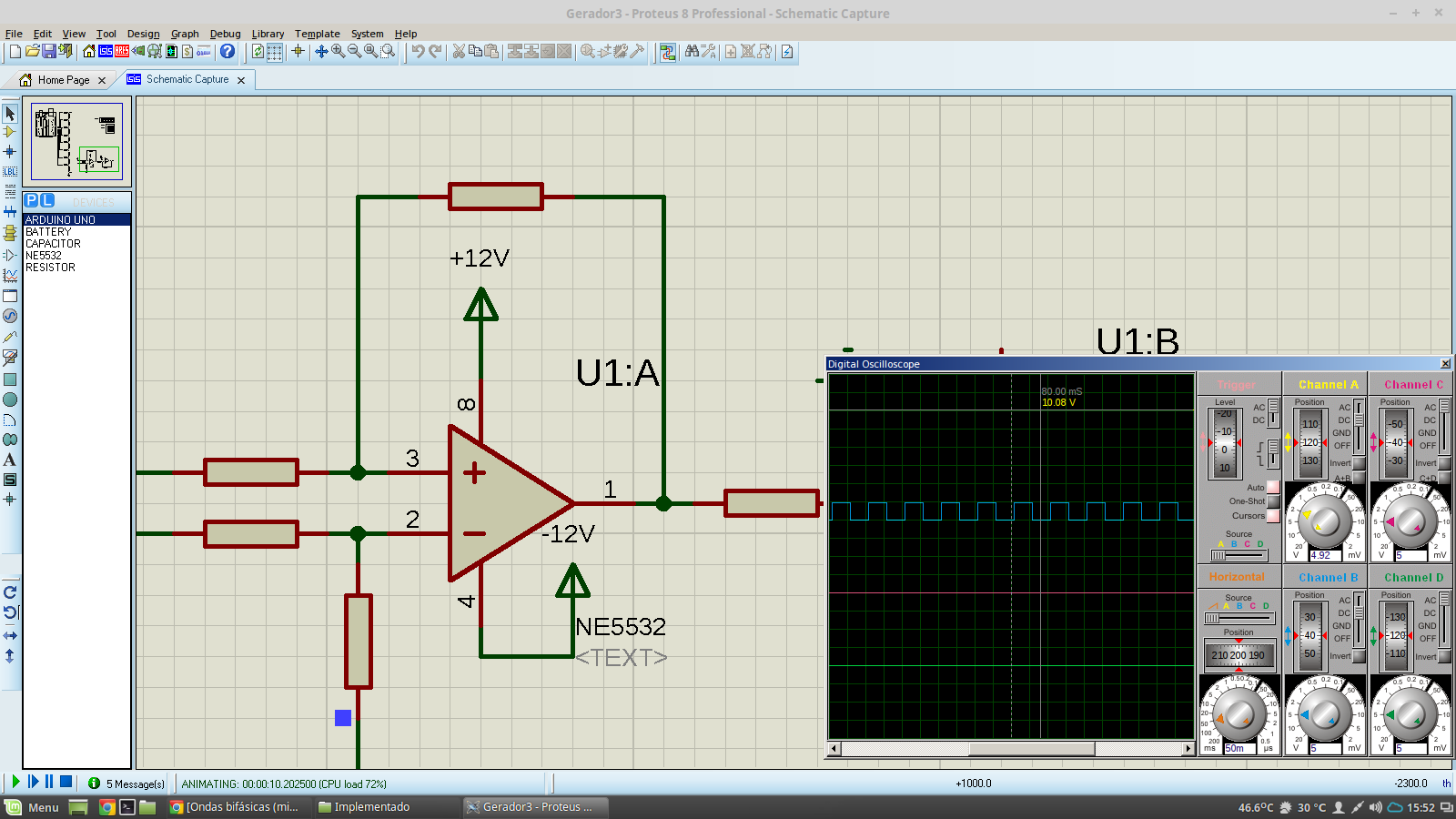Image resolution: width=1456 pixels, height=819 pixels.
Task: Click the Open Project folder icon
Action: point(32,52)
